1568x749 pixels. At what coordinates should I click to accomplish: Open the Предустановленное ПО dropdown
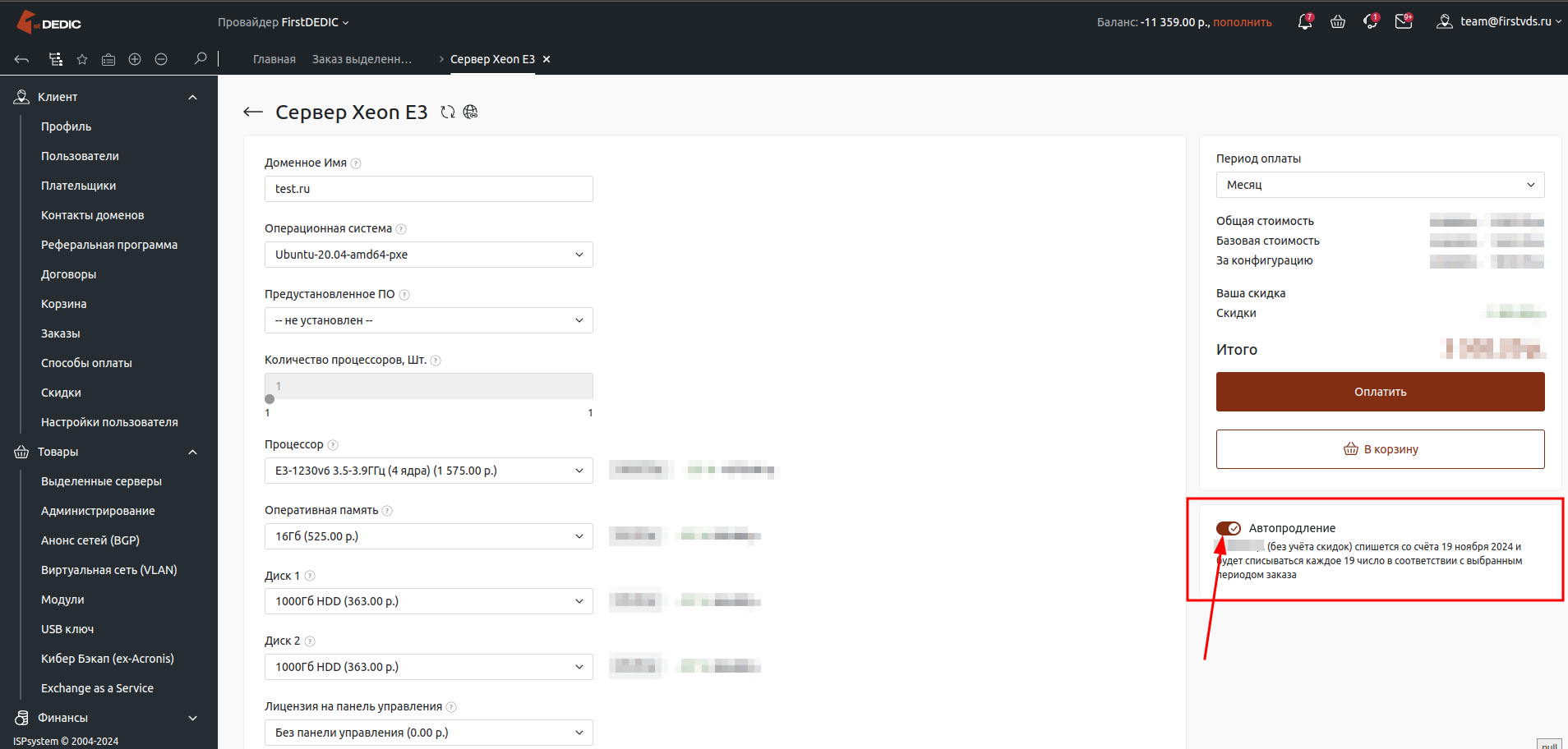point(429,320)
